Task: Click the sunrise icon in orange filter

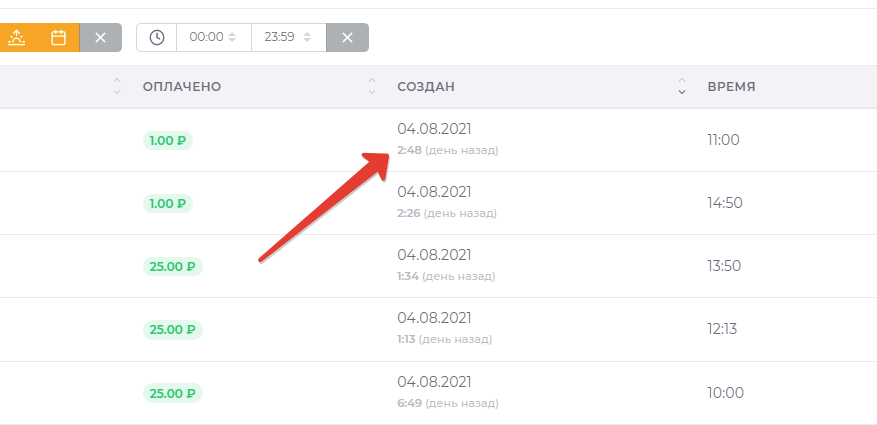Action: pyautogui.click(x=16, y=38)
